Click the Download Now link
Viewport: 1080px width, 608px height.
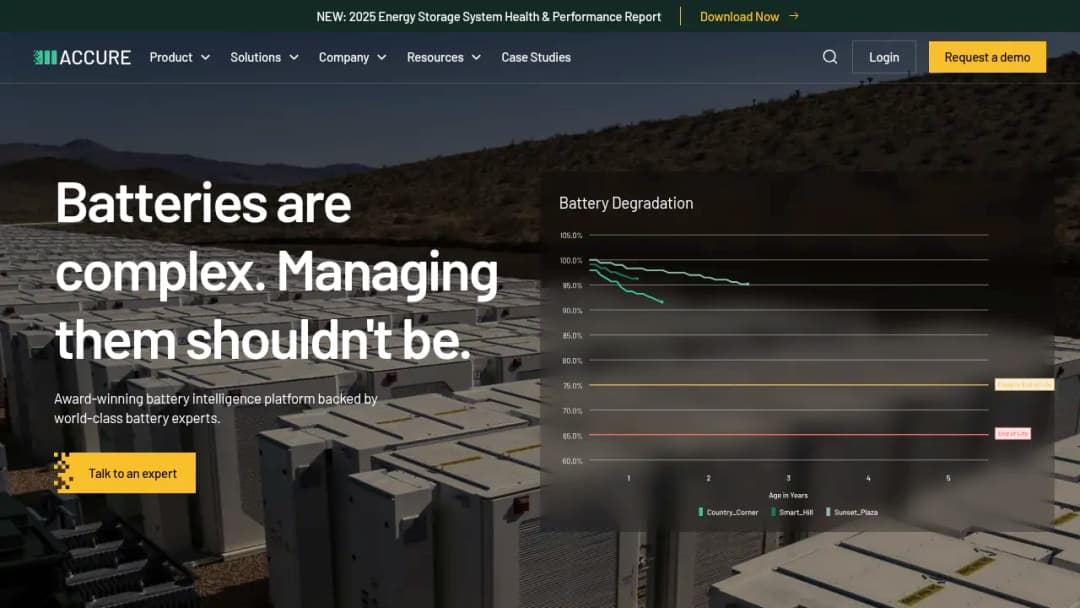coord(739,17)
